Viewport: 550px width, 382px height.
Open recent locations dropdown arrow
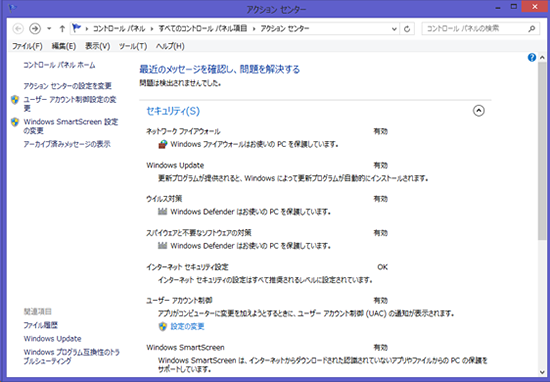[49, 28]
